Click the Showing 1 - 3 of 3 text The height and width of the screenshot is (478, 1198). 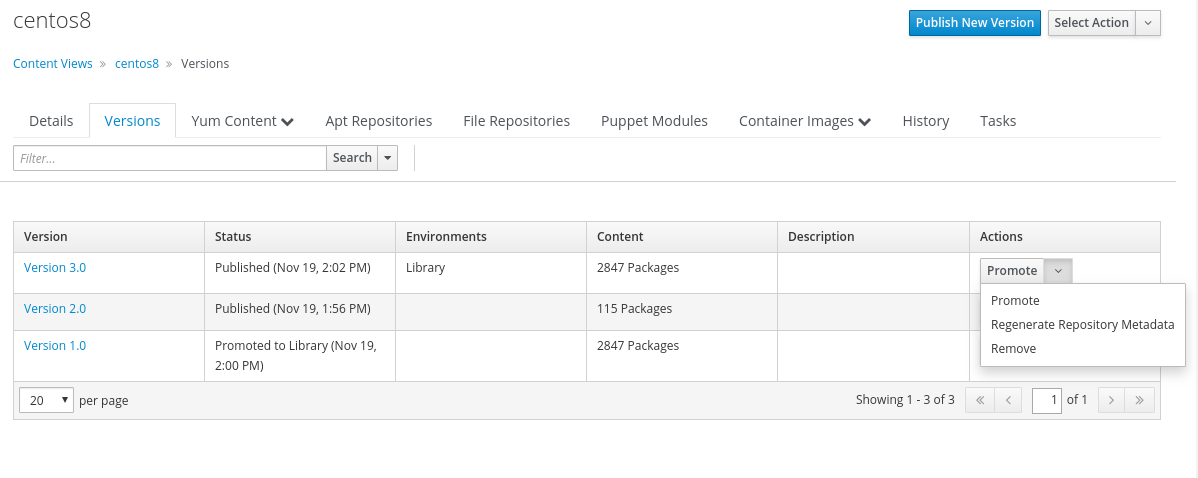click(905, 399)
